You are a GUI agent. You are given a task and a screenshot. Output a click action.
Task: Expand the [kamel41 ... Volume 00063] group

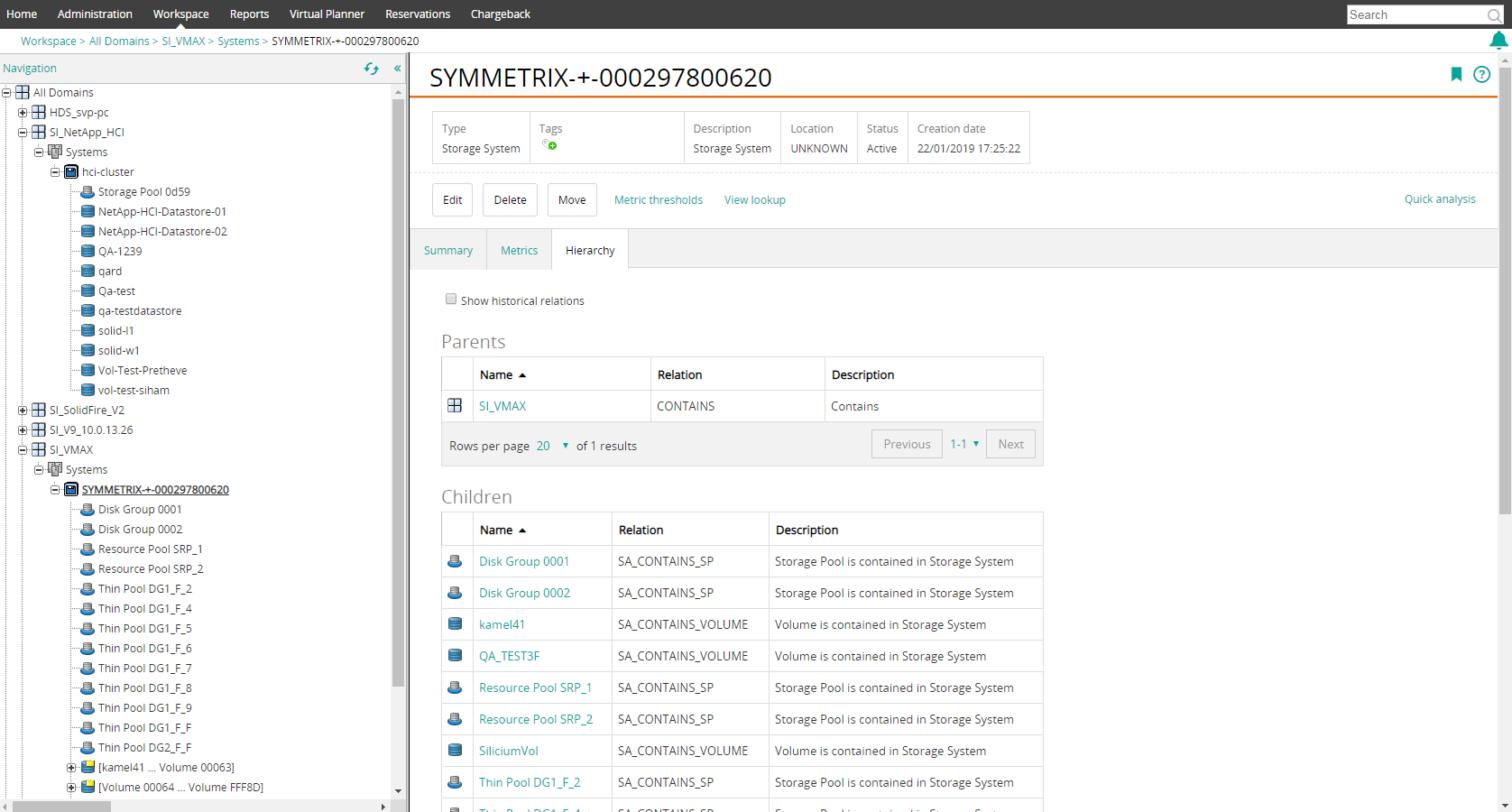pos(71,768)
